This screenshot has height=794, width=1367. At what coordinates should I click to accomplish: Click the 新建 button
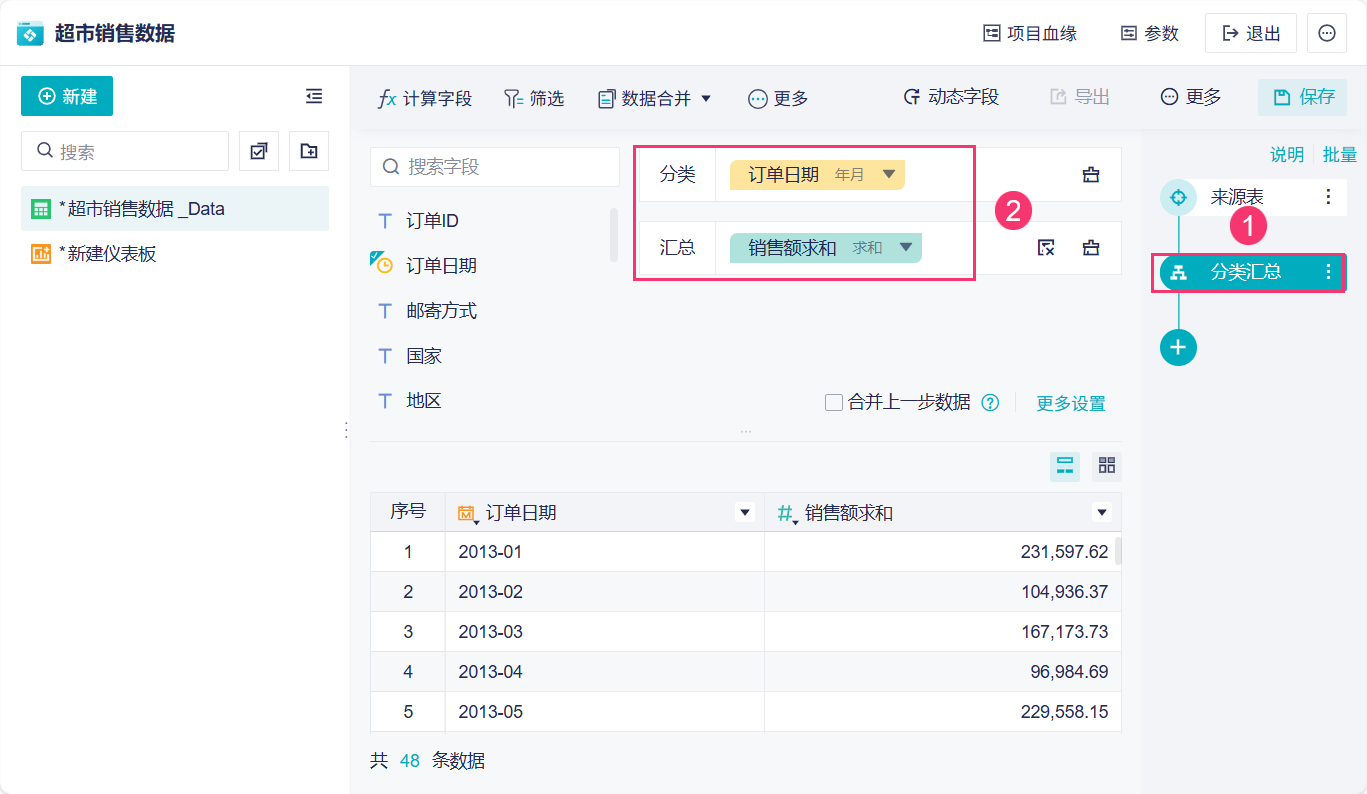pyautogui.click(x=67, y=96)
